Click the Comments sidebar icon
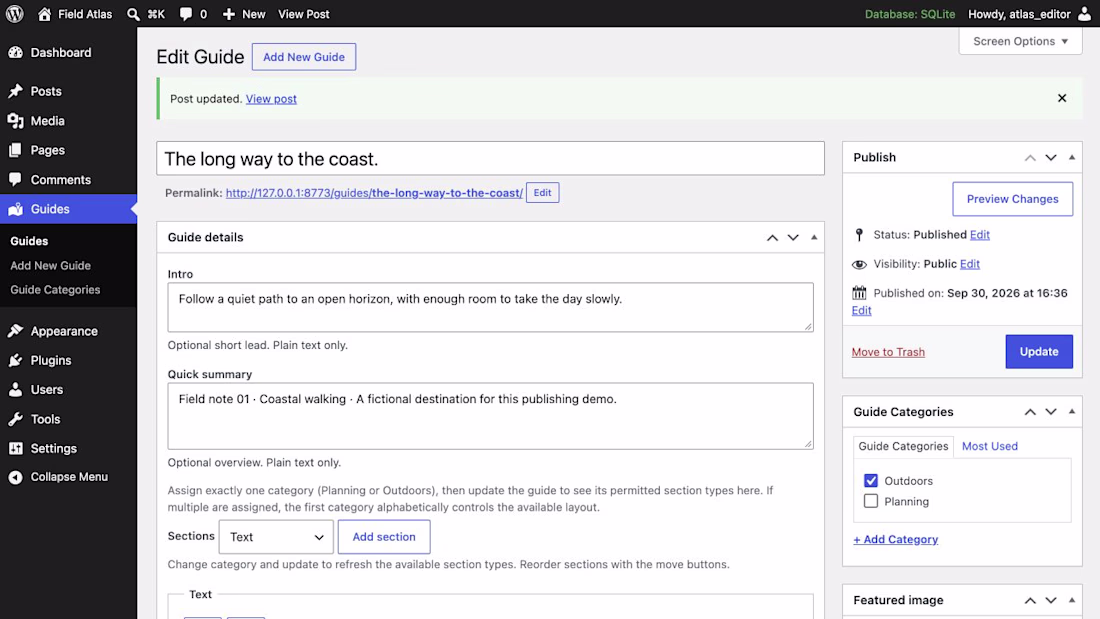The width and height of the screenshot is (1100, 619). 15,180
